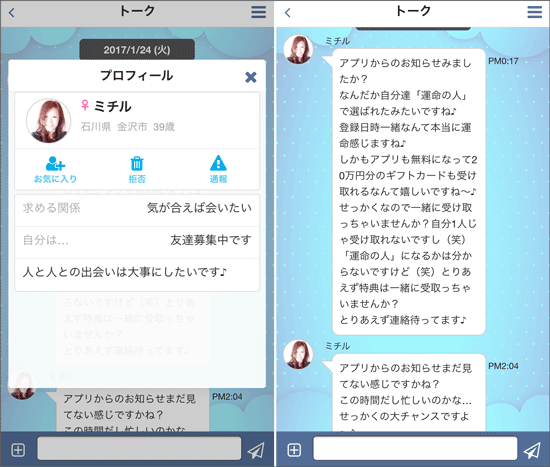Tap plus attachment icon in right screen
This screenshot has height=467, width=550.
294,449
